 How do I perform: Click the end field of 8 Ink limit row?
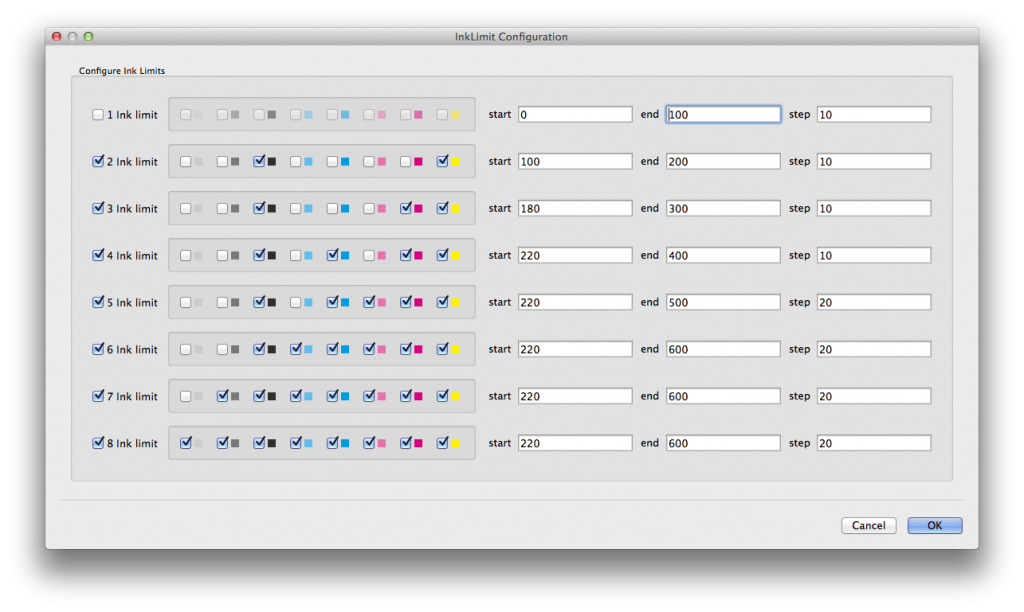pyautogui.click(x=723, y=442)
